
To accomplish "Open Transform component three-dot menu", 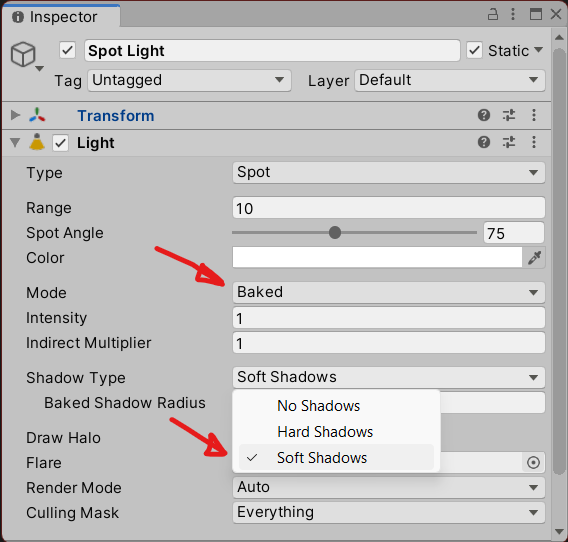I will (x=534, y=115).
